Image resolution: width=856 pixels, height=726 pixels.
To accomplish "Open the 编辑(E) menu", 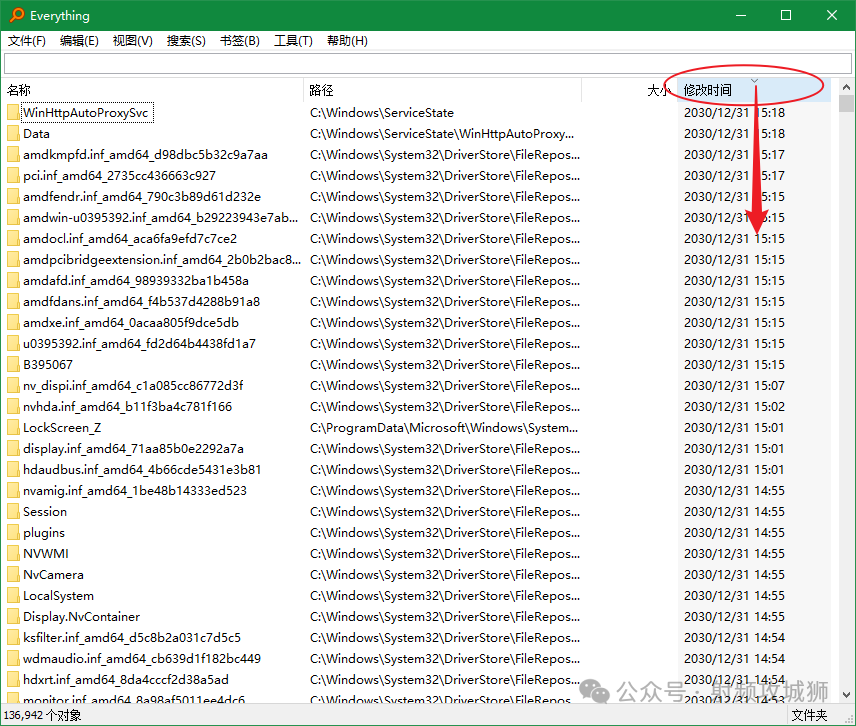I will (x=79, y=41).
